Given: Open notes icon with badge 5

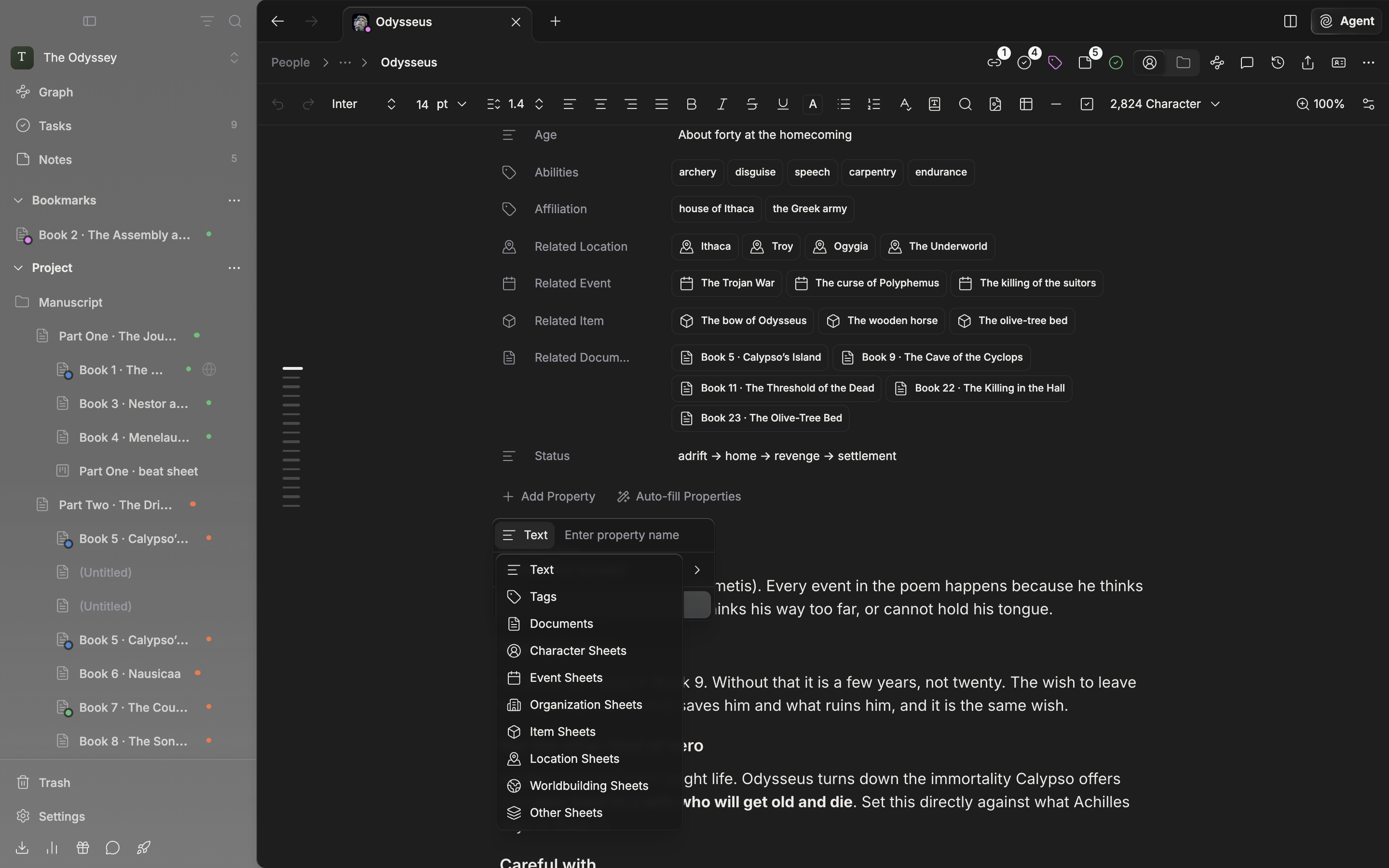Looking at the screenshot, I should click(x=1085, y=63).
